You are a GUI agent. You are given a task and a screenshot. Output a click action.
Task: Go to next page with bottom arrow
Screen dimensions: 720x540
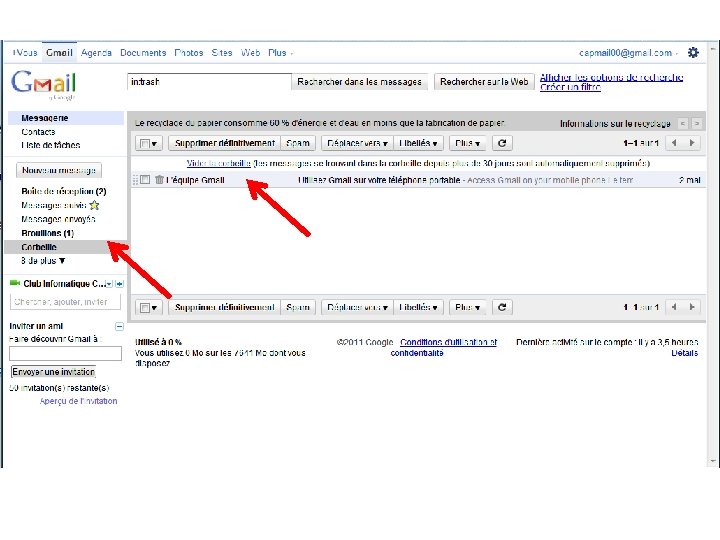click(692, 307)
